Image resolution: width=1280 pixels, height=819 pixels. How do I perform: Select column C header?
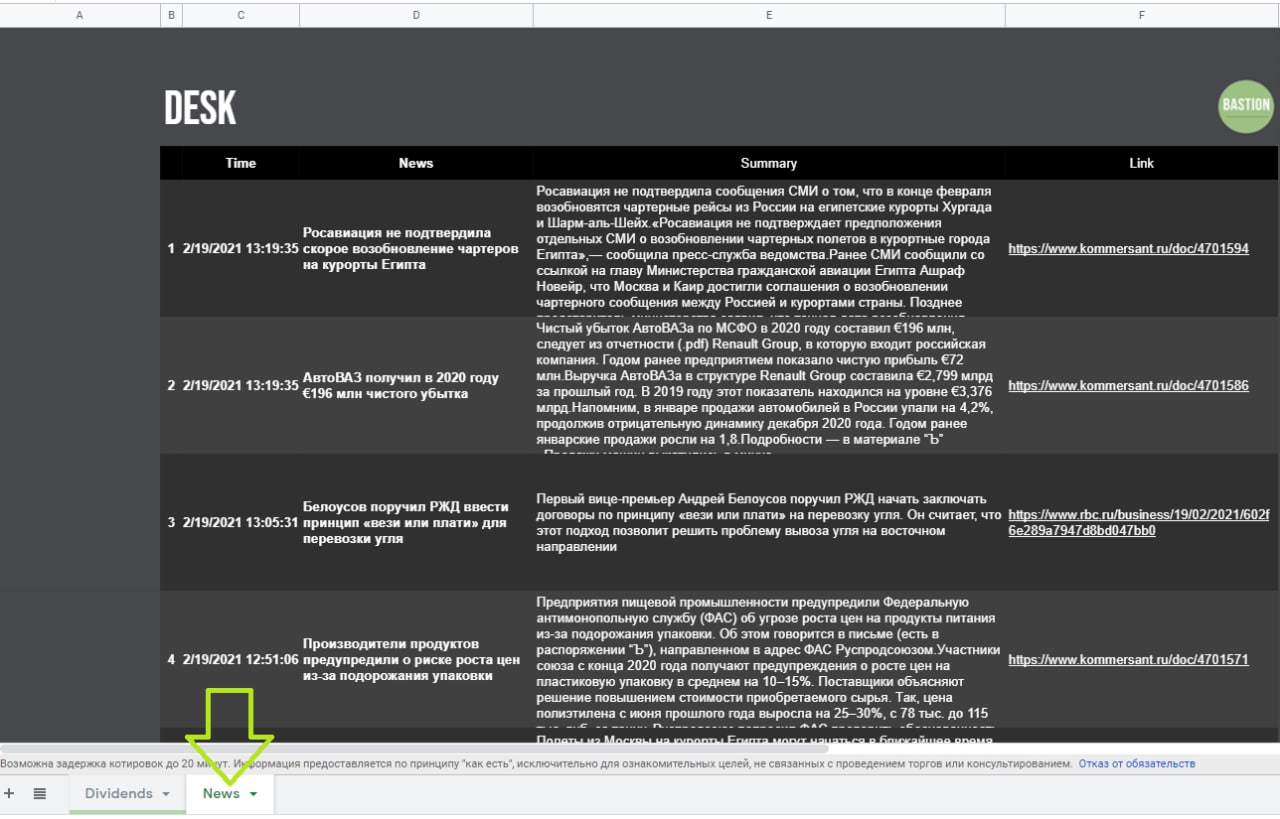(241, 15)
